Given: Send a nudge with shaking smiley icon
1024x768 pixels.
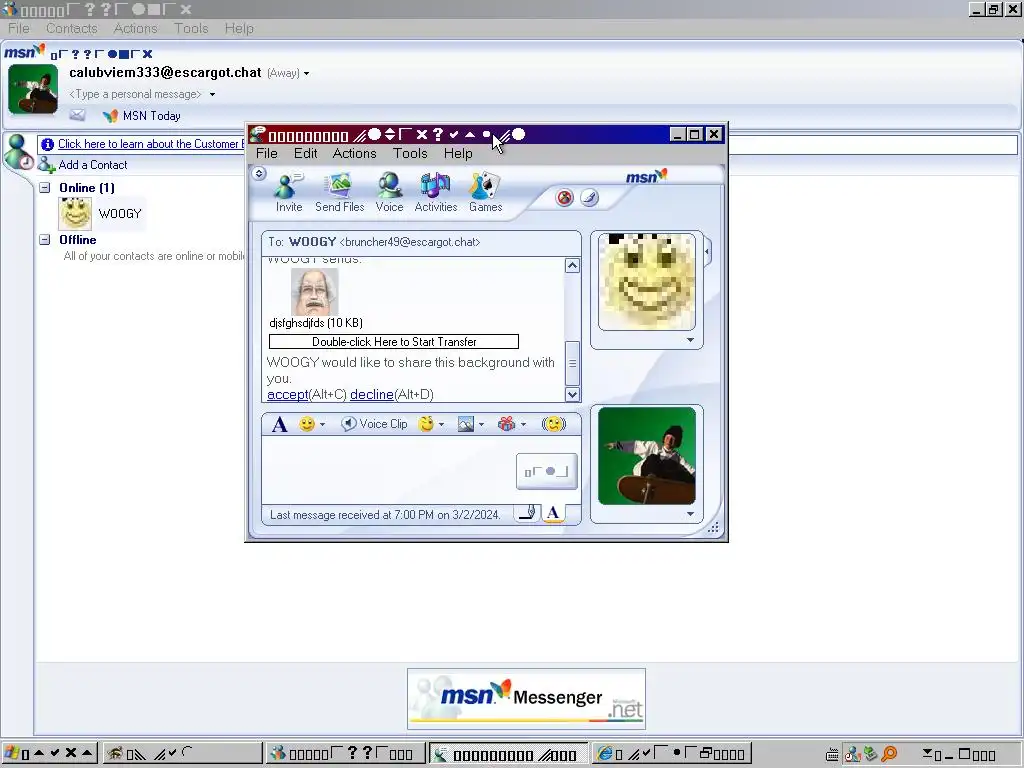Looking at the screenshot, I should 554,424.
